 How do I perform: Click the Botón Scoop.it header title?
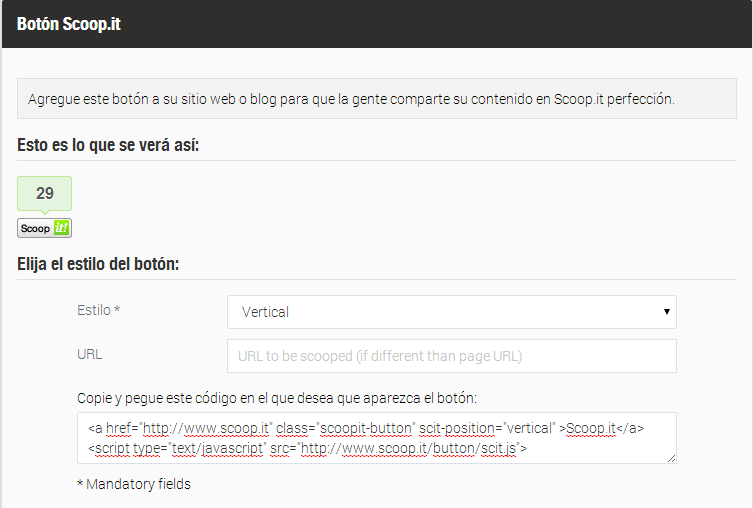(69, 24)
